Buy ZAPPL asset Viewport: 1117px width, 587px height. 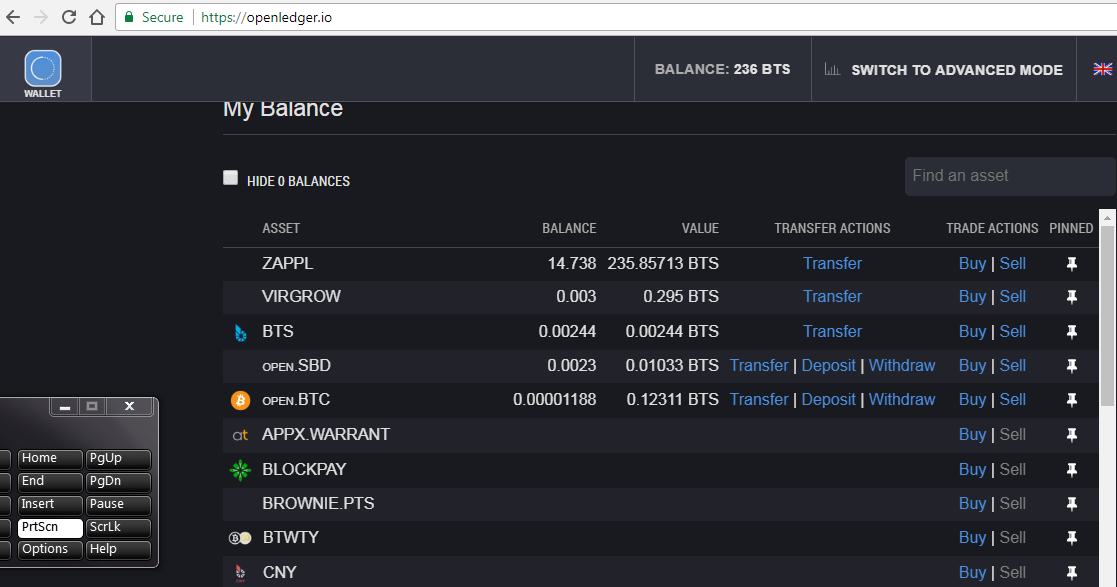(972, 264)
